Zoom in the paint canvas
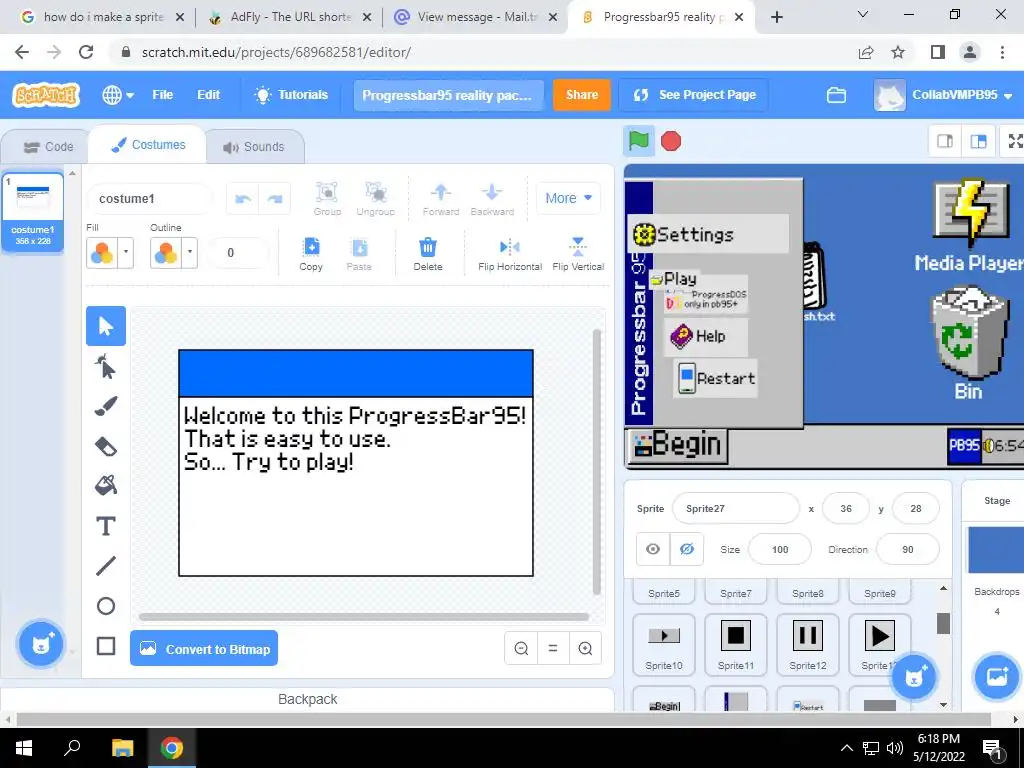The image size is (1024, 768). click(585, 648)
